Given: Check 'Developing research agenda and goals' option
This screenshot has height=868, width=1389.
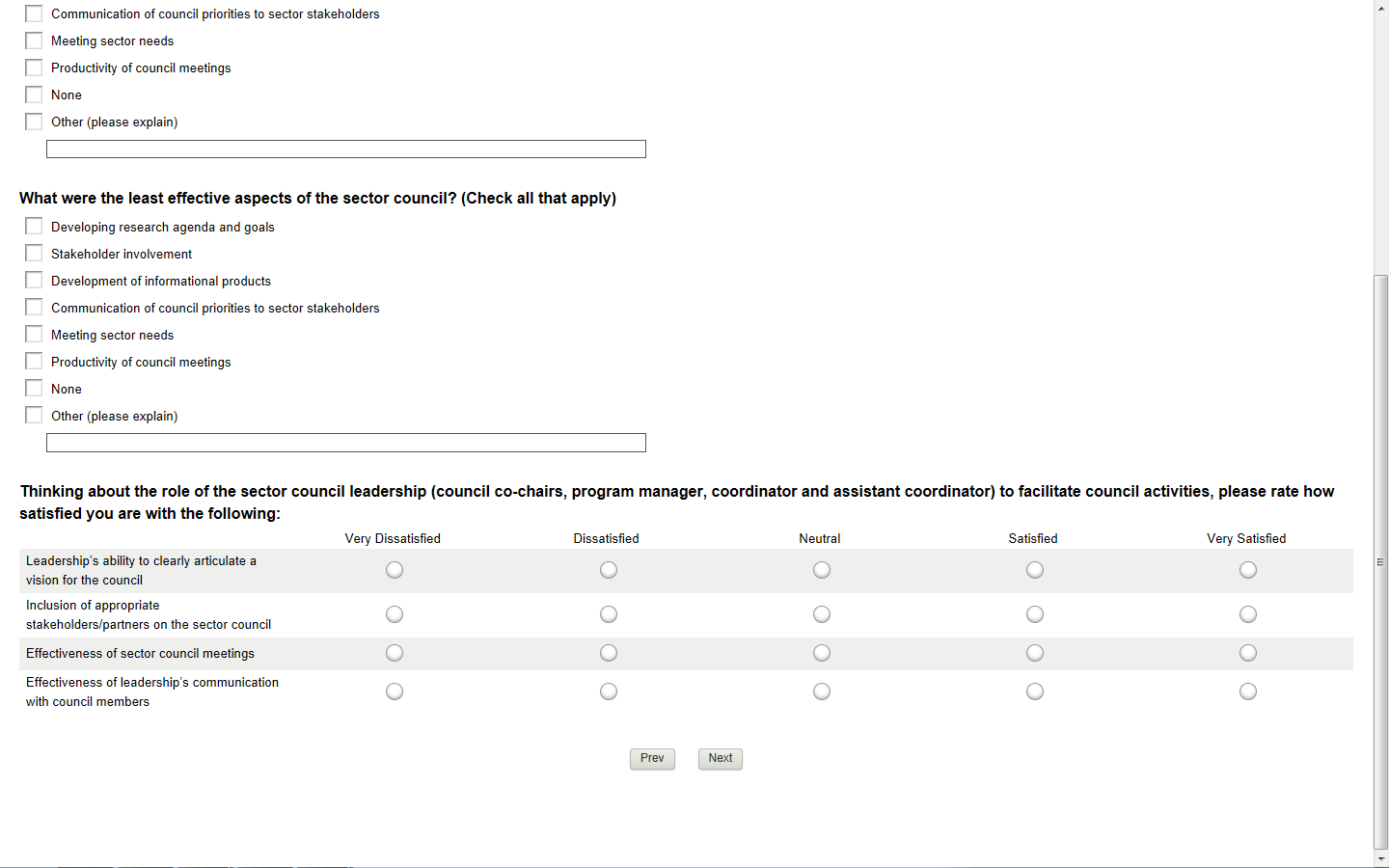Looking at the screenshot, I should (x=34, y=227).
